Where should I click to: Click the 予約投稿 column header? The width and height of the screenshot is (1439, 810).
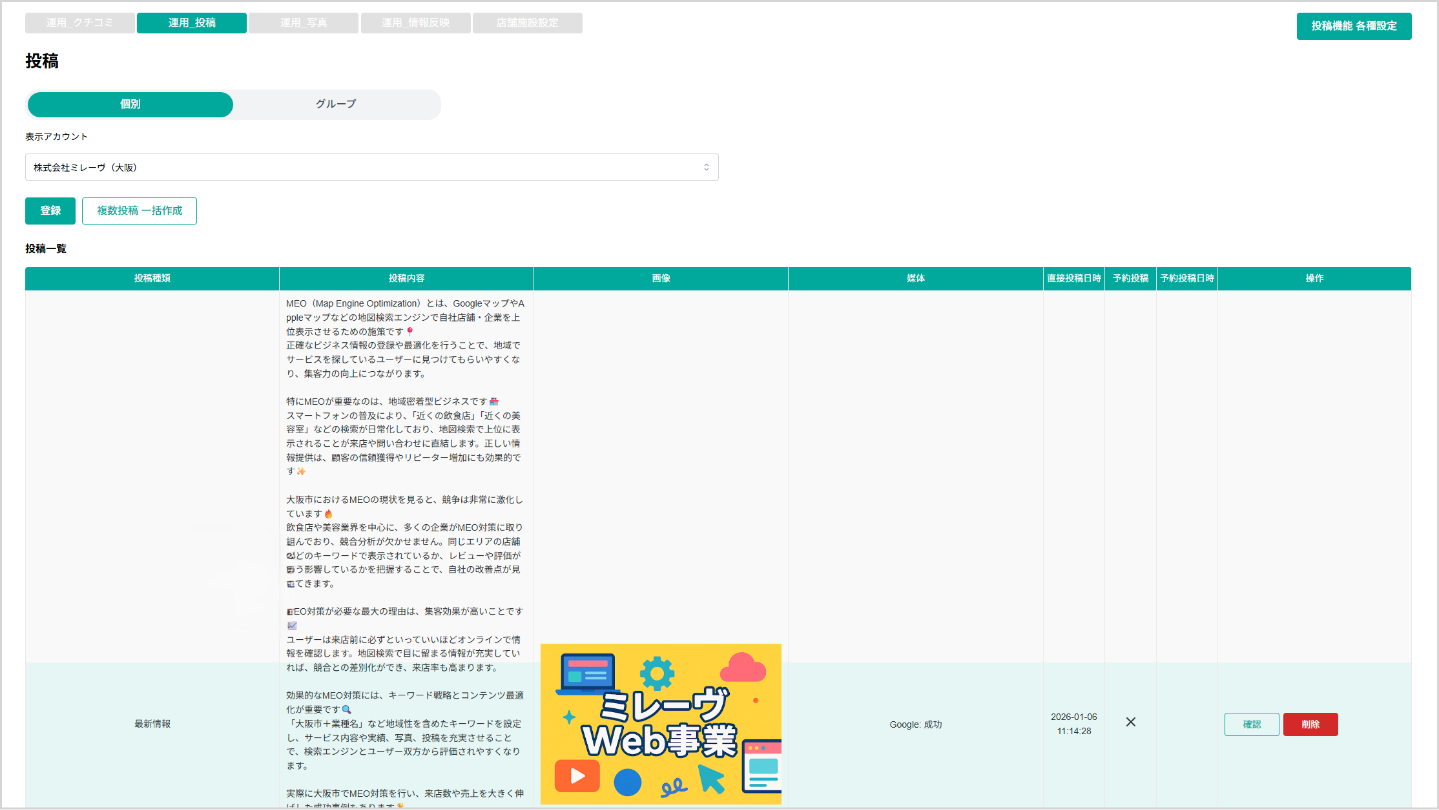(x=1130, y=278)
